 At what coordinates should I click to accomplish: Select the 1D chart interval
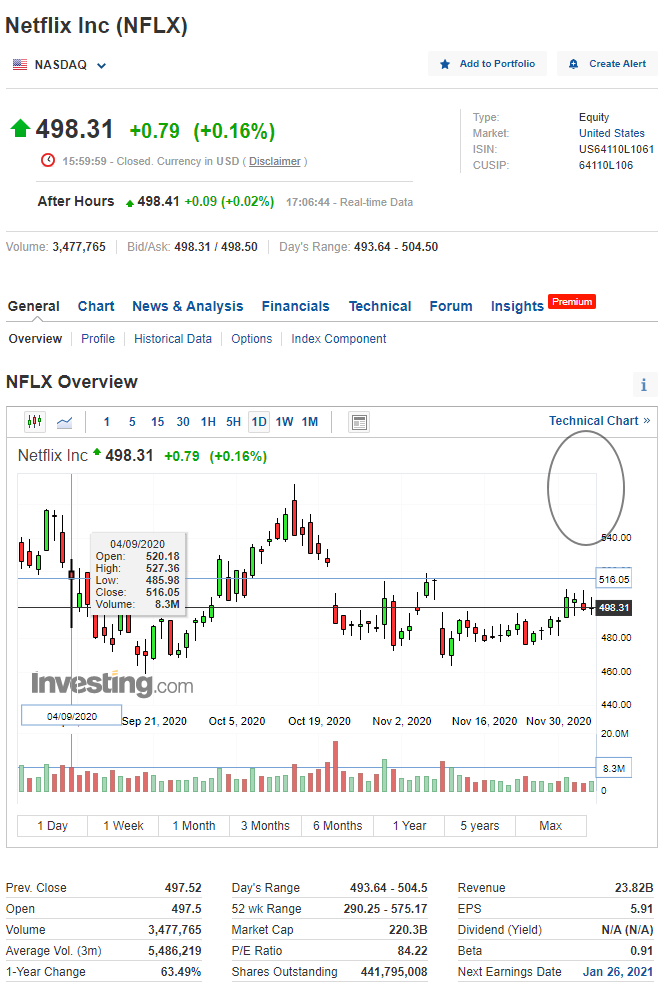coord(259,422)
